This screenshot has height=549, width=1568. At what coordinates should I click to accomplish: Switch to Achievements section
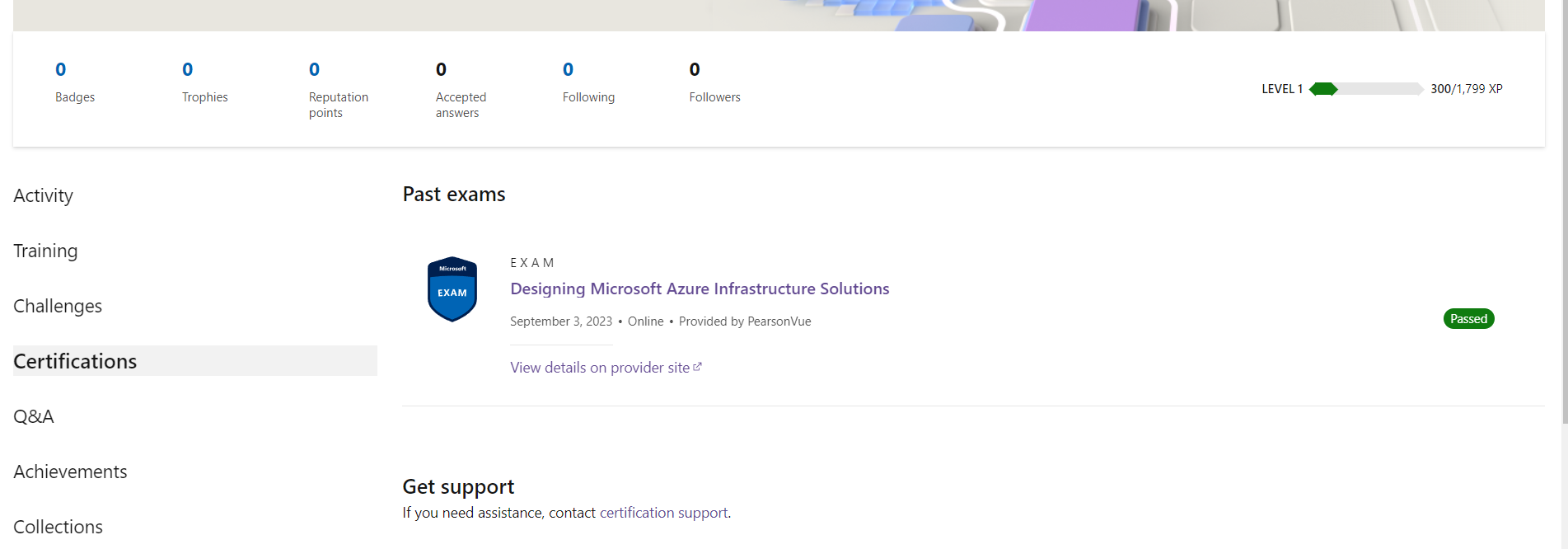[x=70, y=472]
